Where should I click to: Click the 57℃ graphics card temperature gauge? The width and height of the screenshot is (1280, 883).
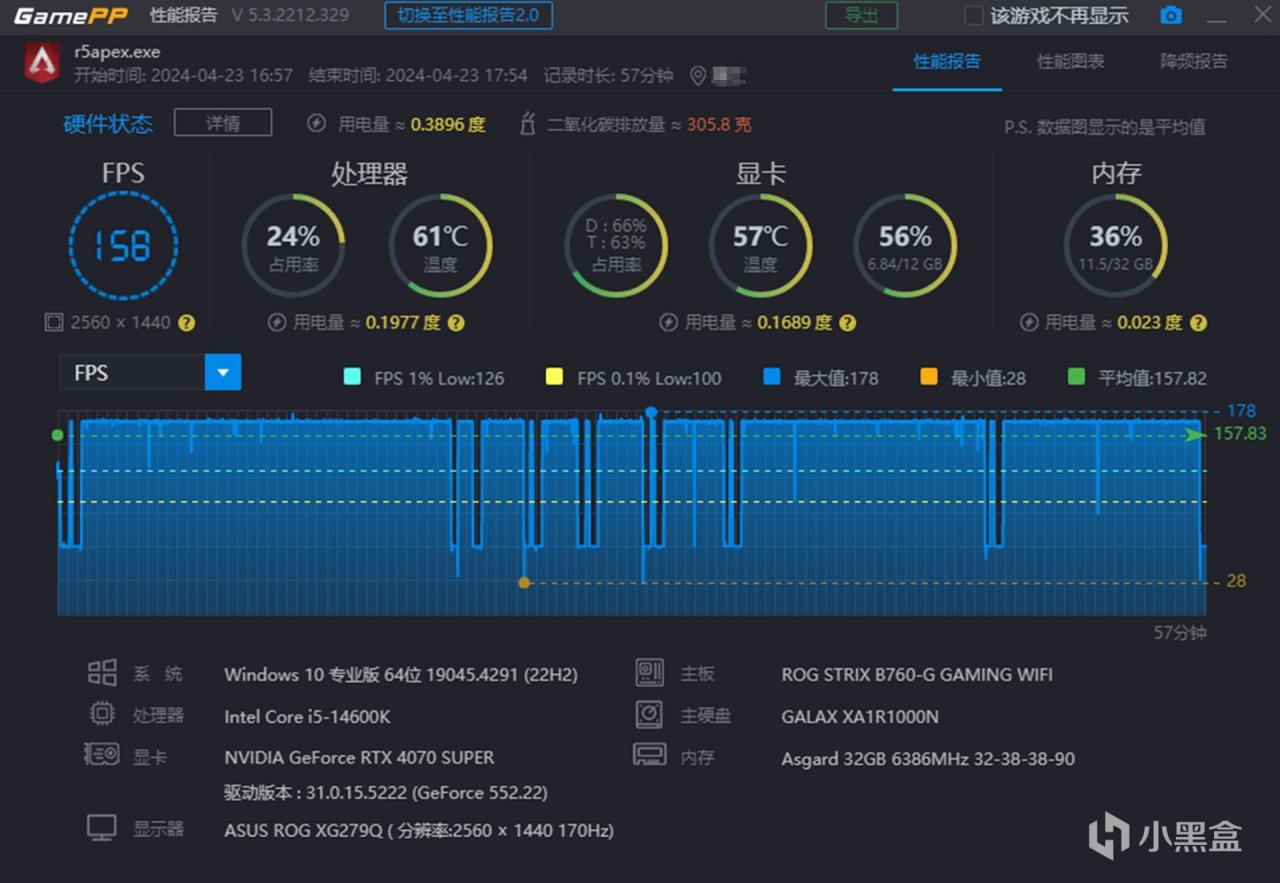[760, 245]
